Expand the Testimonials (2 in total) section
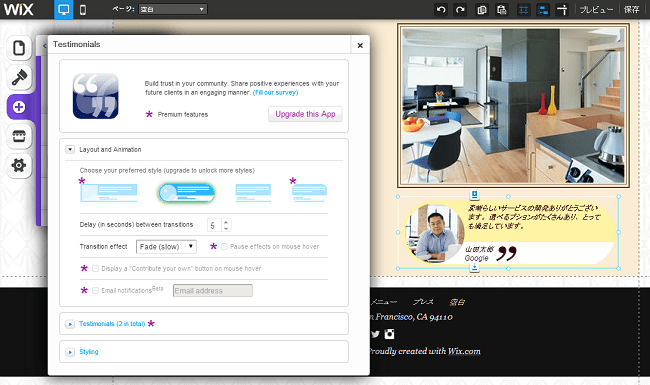Viewport: 650px width, 385px height. [70, 324]
